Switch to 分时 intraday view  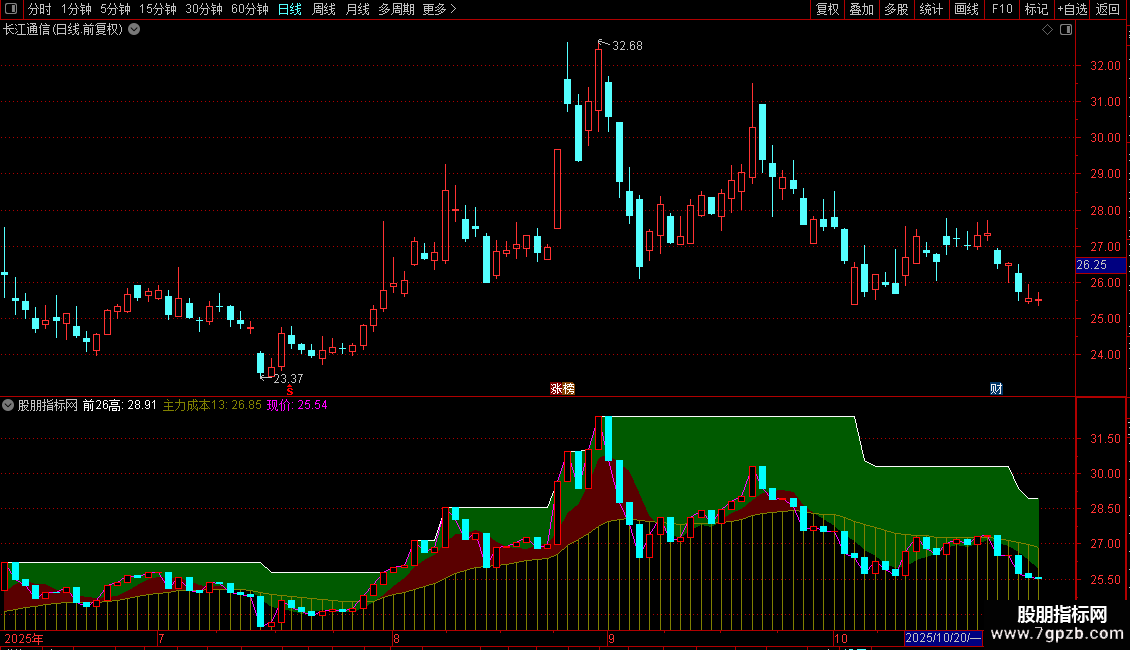tap(40, 9)
